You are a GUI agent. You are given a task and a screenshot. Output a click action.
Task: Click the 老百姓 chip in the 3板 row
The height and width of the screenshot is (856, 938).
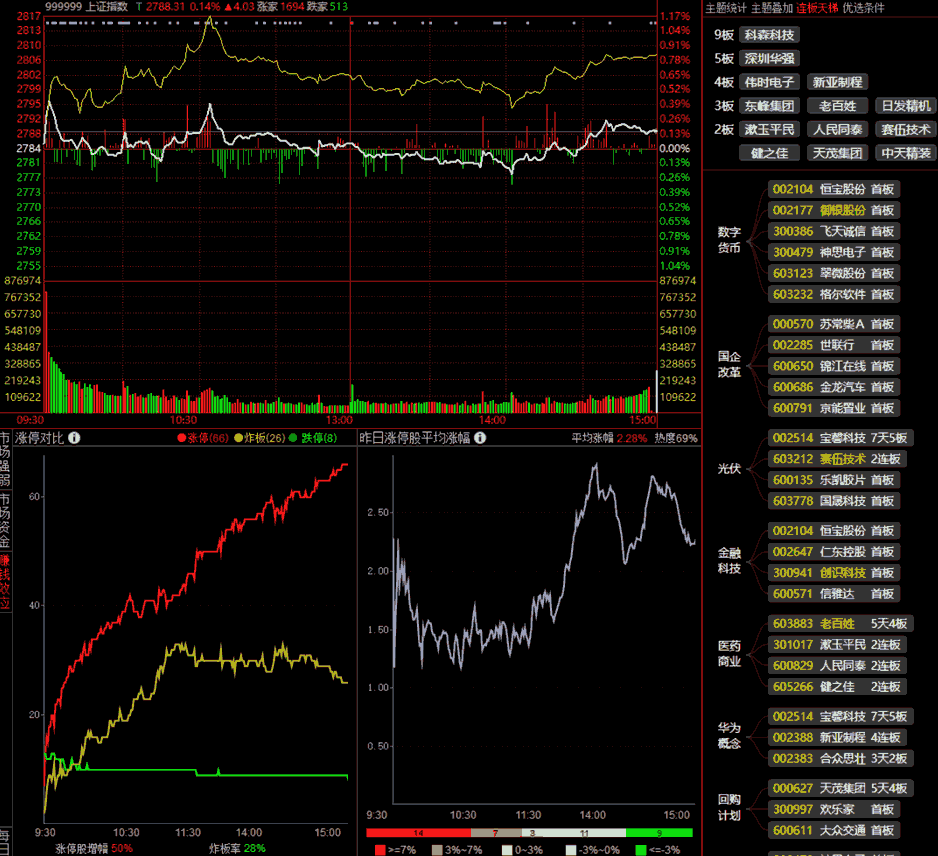click(x=838, y=106)
